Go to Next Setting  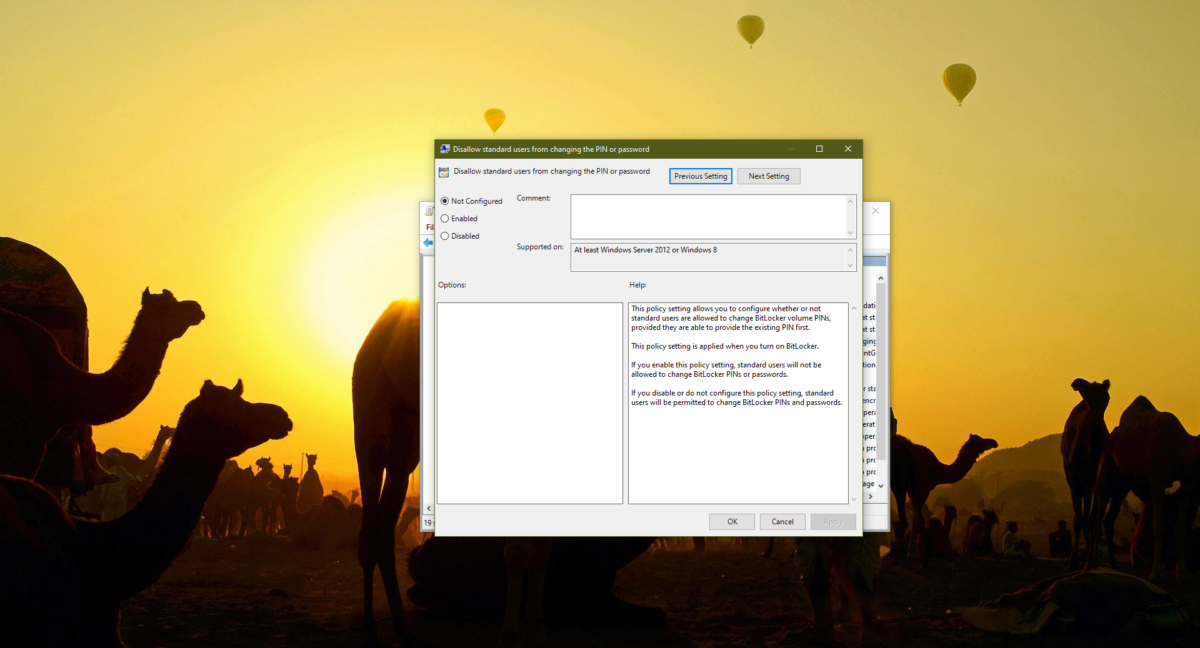pos(768,176)
